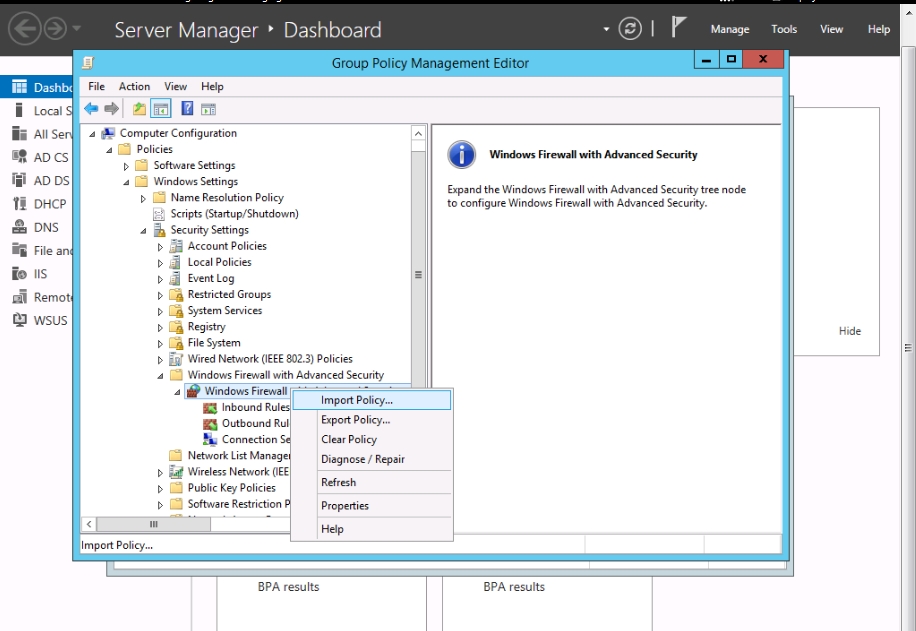Click the Up One Level folder icon
This screenshot has width=916, height=631.
click(x=139, y=109)
